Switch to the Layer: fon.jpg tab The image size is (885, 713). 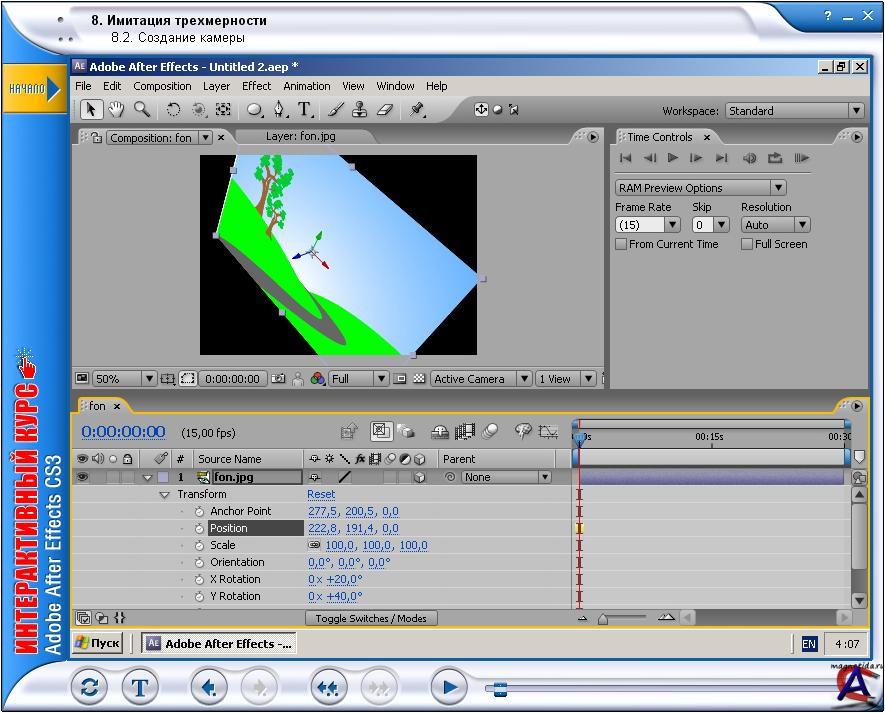tap(301, 136)
